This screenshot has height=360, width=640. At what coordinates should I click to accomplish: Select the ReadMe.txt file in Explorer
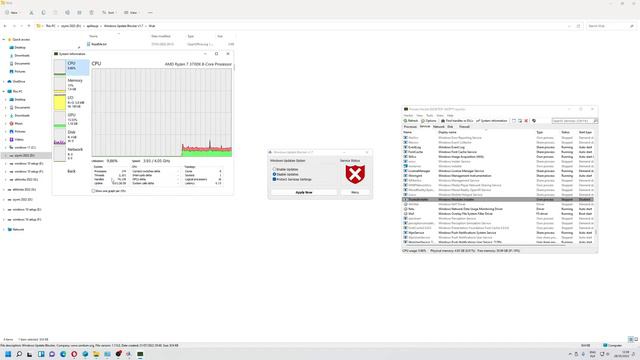[99, 44]
